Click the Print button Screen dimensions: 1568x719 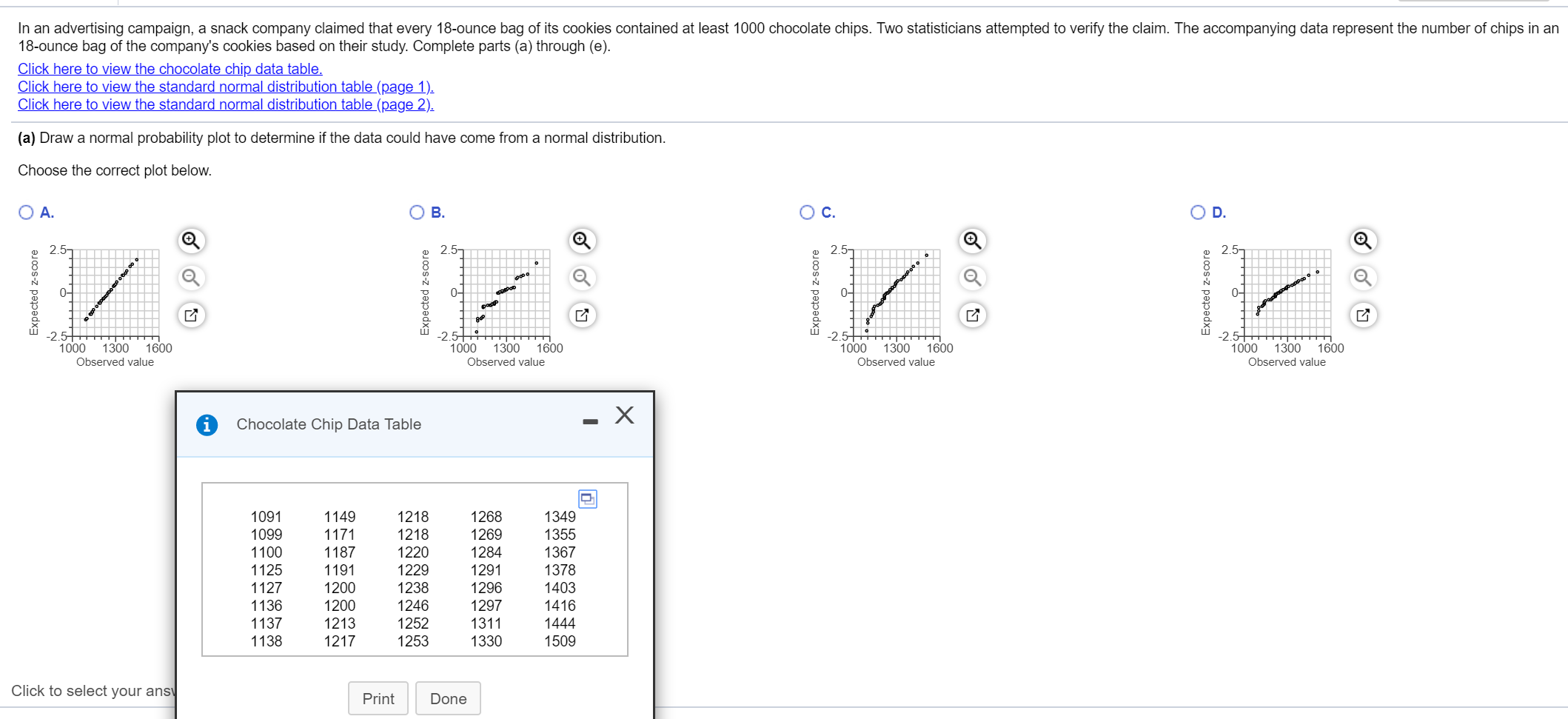coord(378,698)
